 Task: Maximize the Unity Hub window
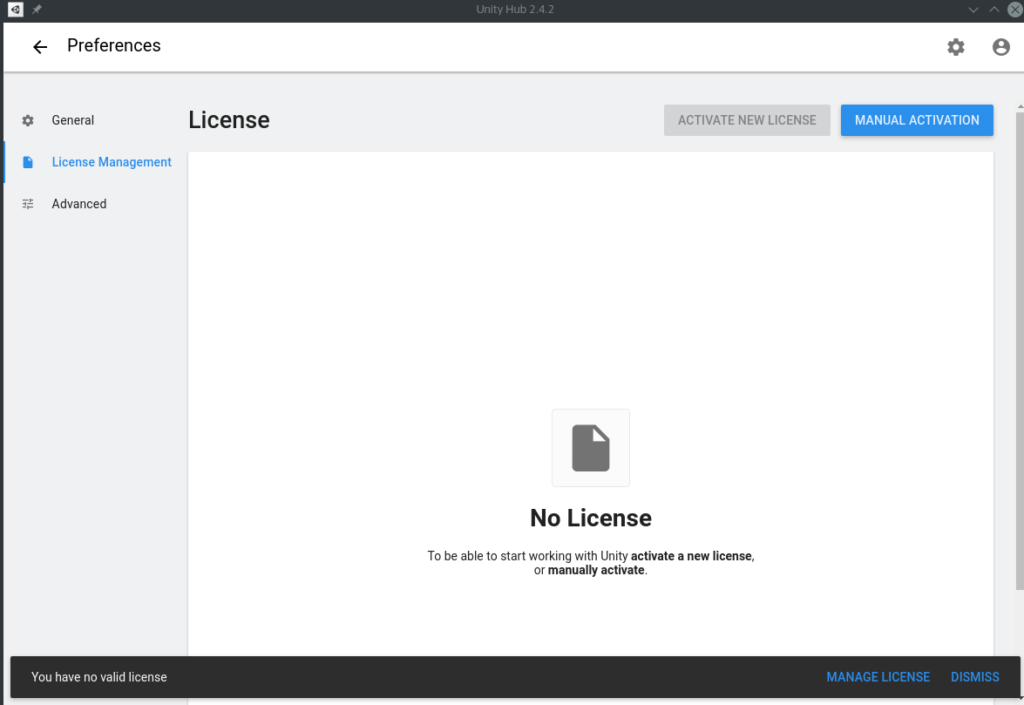tap(993, 9)
